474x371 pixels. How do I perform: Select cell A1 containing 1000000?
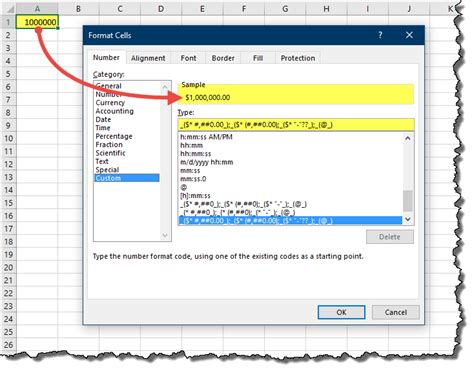(37, 22)
